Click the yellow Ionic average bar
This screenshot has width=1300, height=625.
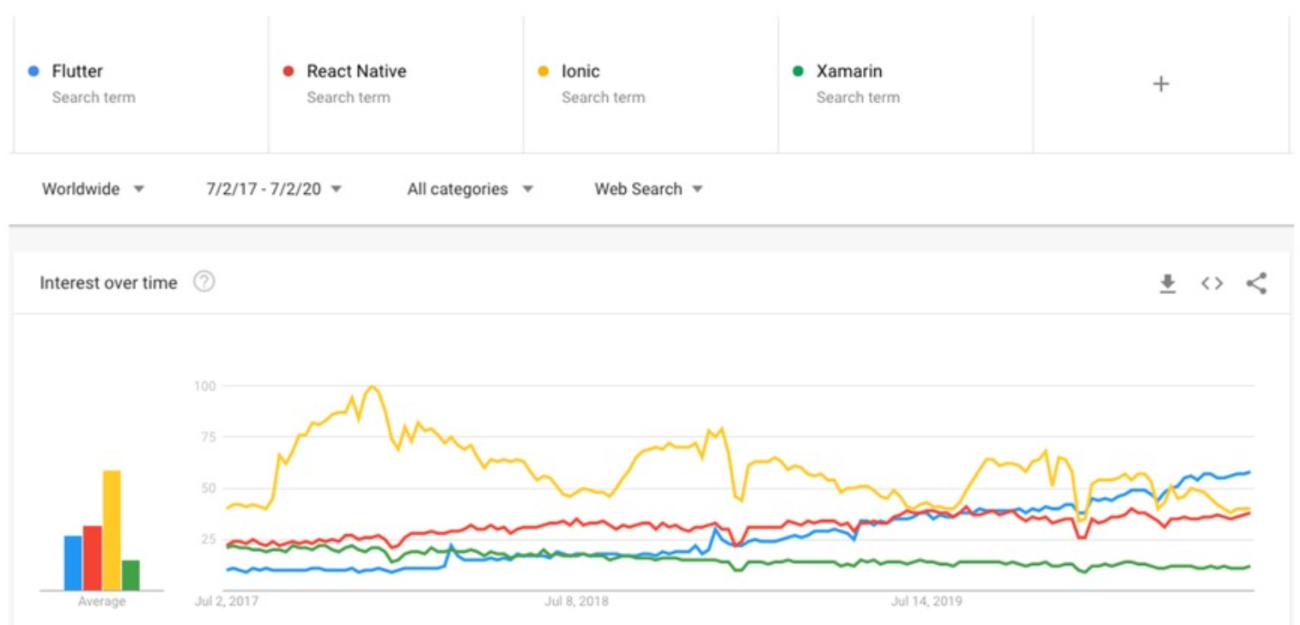111,530
